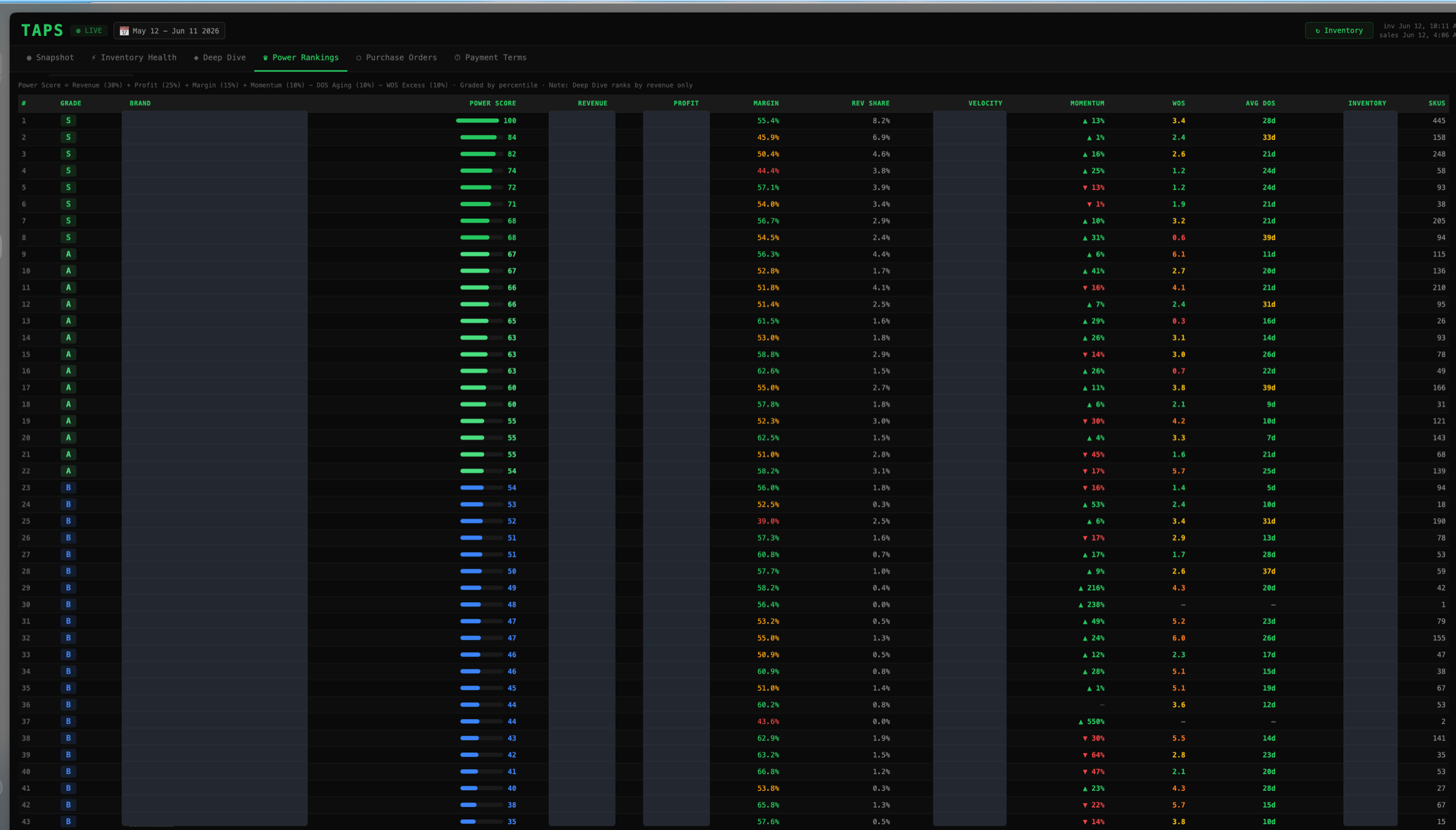Click the S grade badge in row 1
The height and width of the screenshot is (830, 1456).
pyautogui.click(x=68, y=121)
